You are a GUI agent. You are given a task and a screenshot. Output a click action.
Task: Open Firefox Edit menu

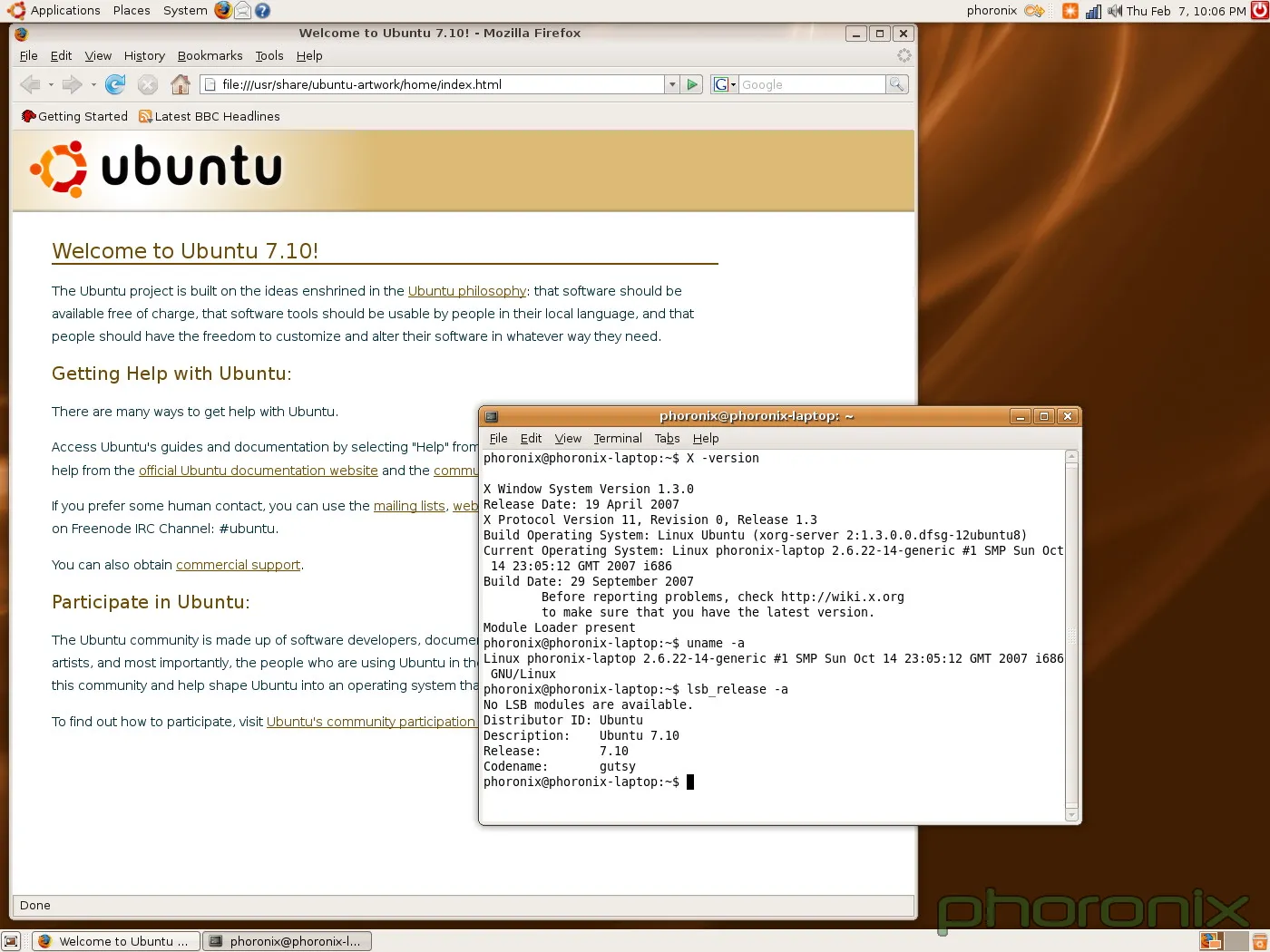pyautogui.click(x=61, y=55)
